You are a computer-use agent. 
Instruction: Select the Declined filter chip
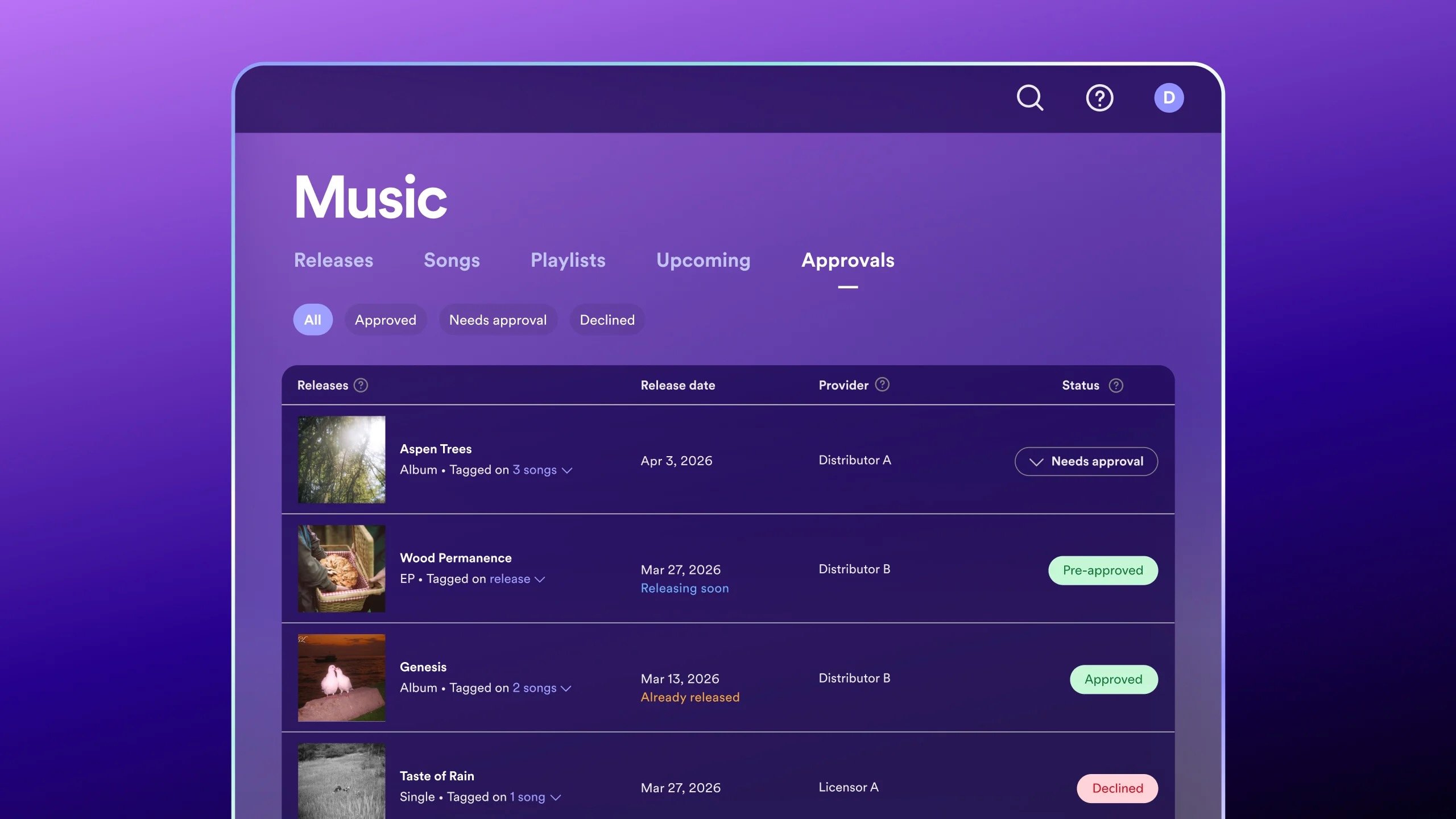[606, 320]
